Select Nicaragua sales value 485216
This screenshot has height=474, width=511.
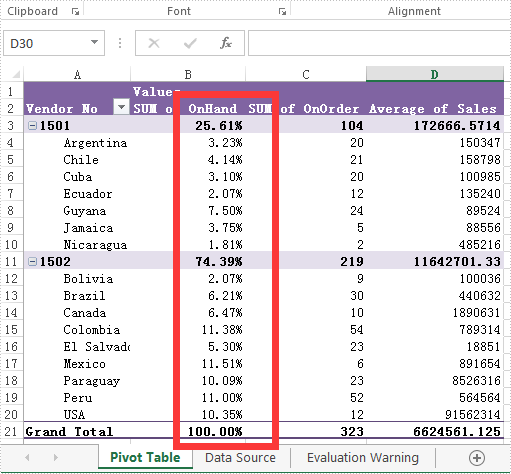tap(435, 245)
